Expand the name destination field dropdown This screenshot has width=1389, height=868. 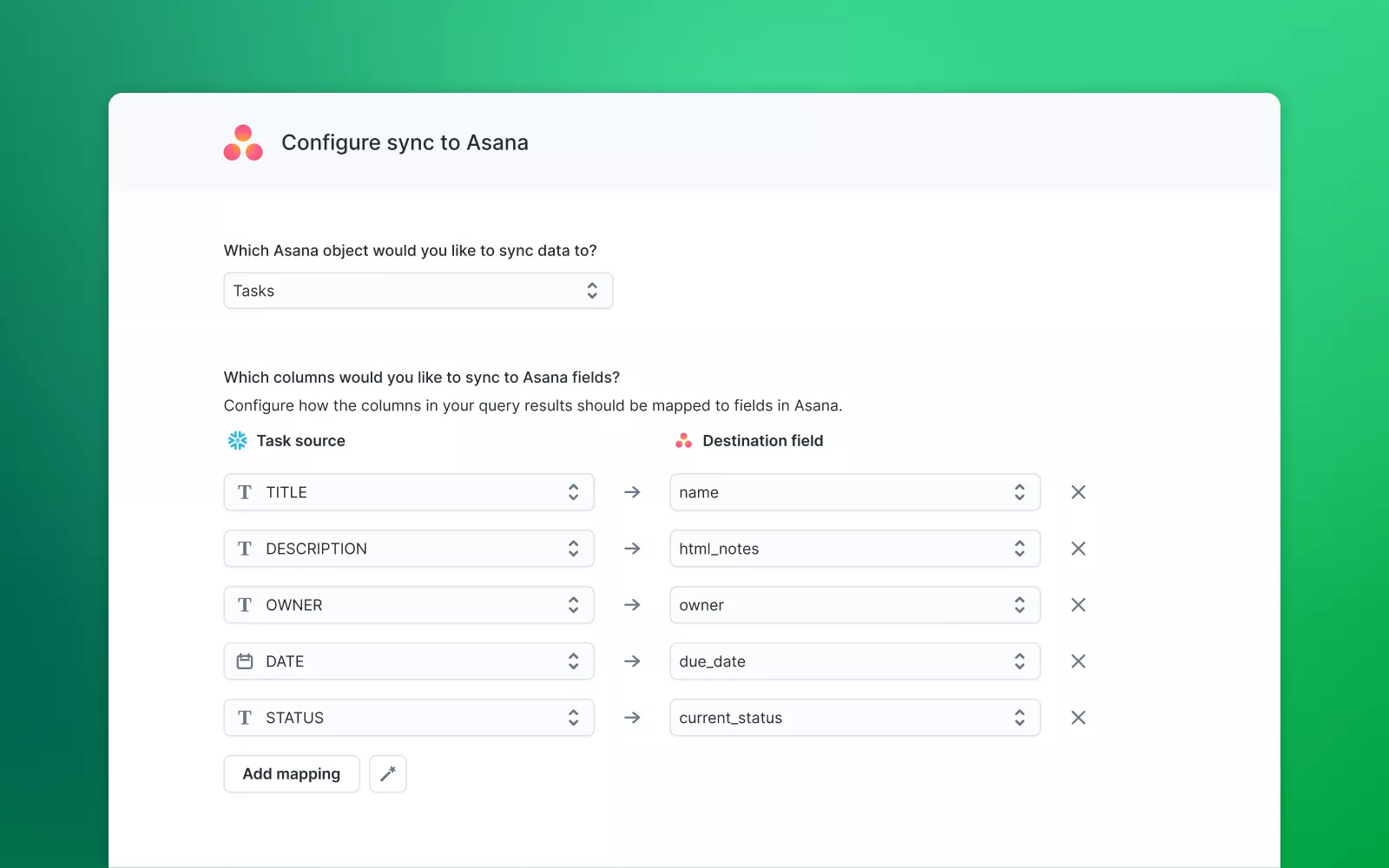[x=854, y=492]
